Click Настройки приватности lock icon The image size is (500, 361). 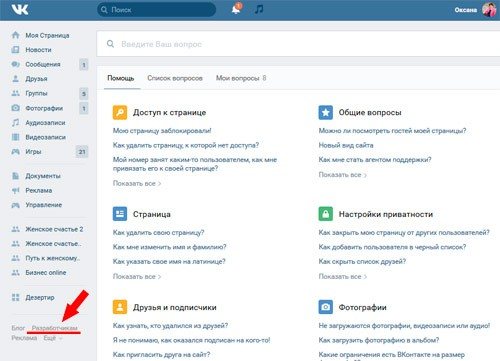point(325,214)
